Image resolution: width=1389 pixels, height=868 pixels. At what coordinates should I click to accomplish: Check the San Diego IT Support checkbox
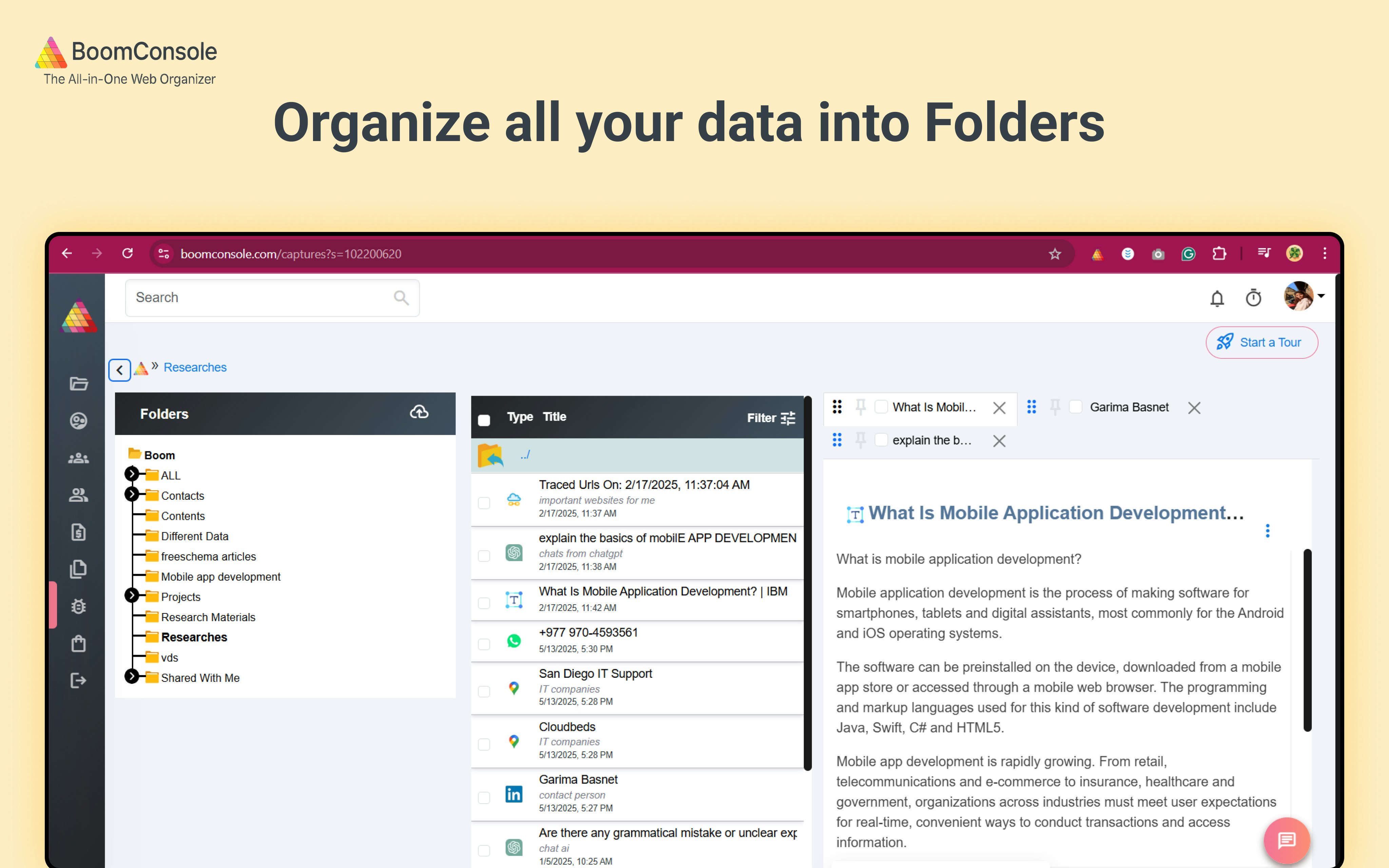484,691
